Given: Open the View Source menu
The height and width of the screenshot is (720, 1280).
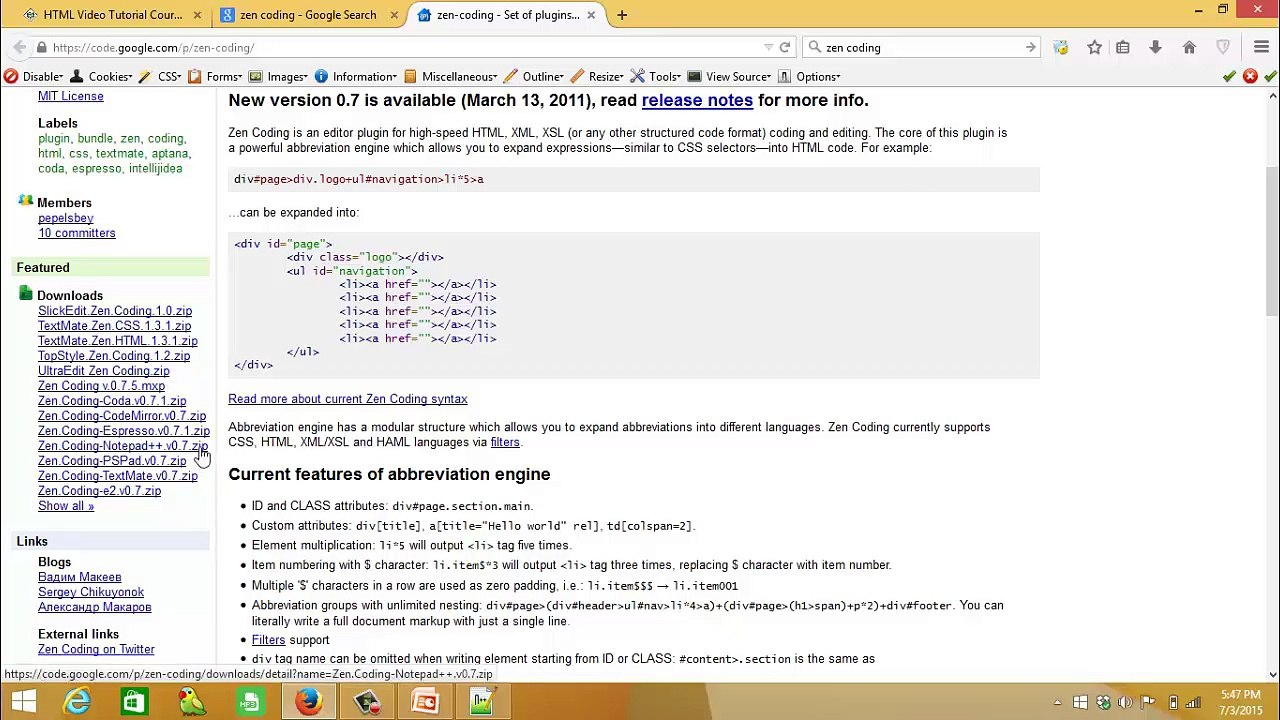Looking at the screenshot, I should click(x=730, y=76).
